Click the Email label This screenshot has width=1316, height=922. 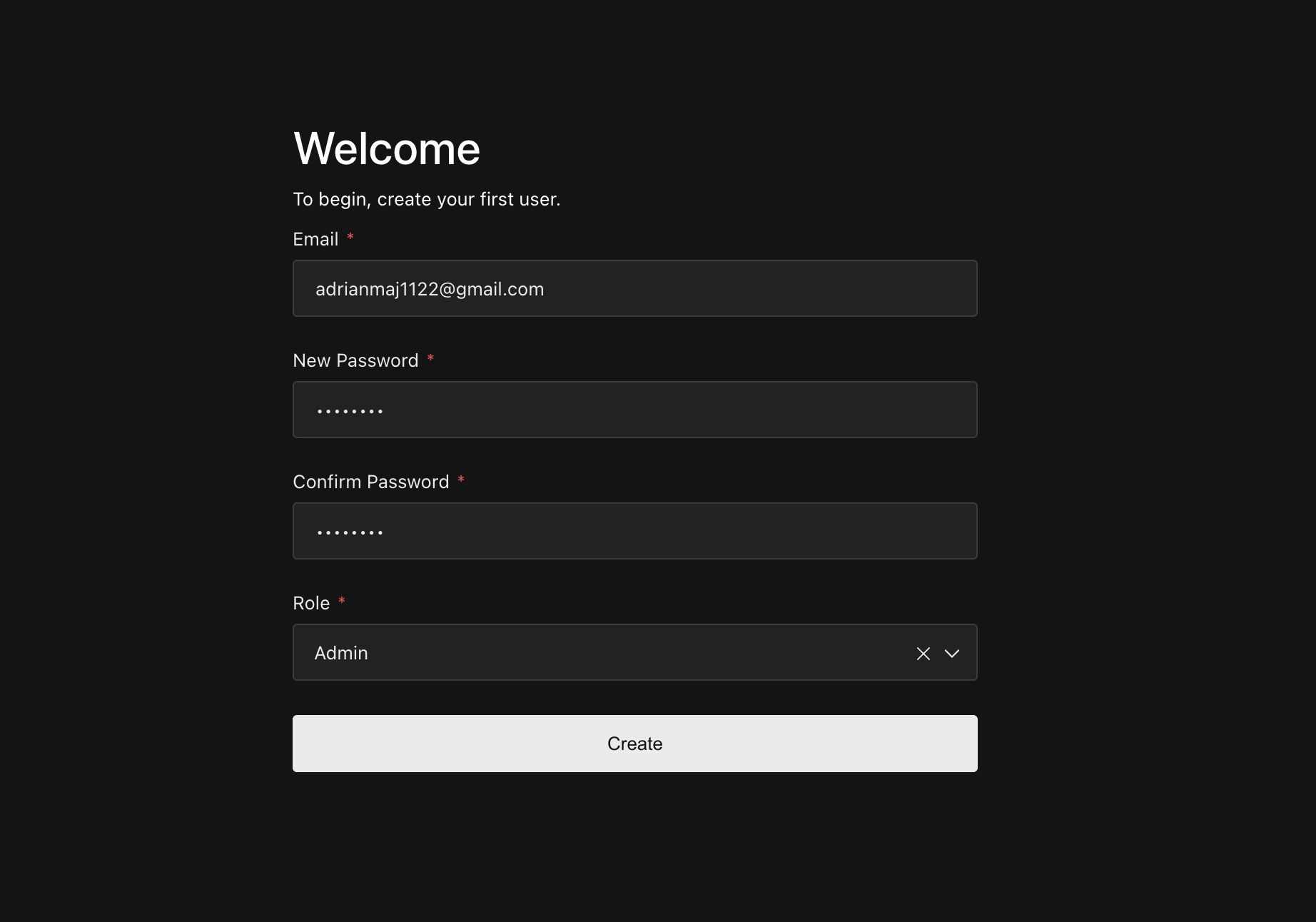315,239
